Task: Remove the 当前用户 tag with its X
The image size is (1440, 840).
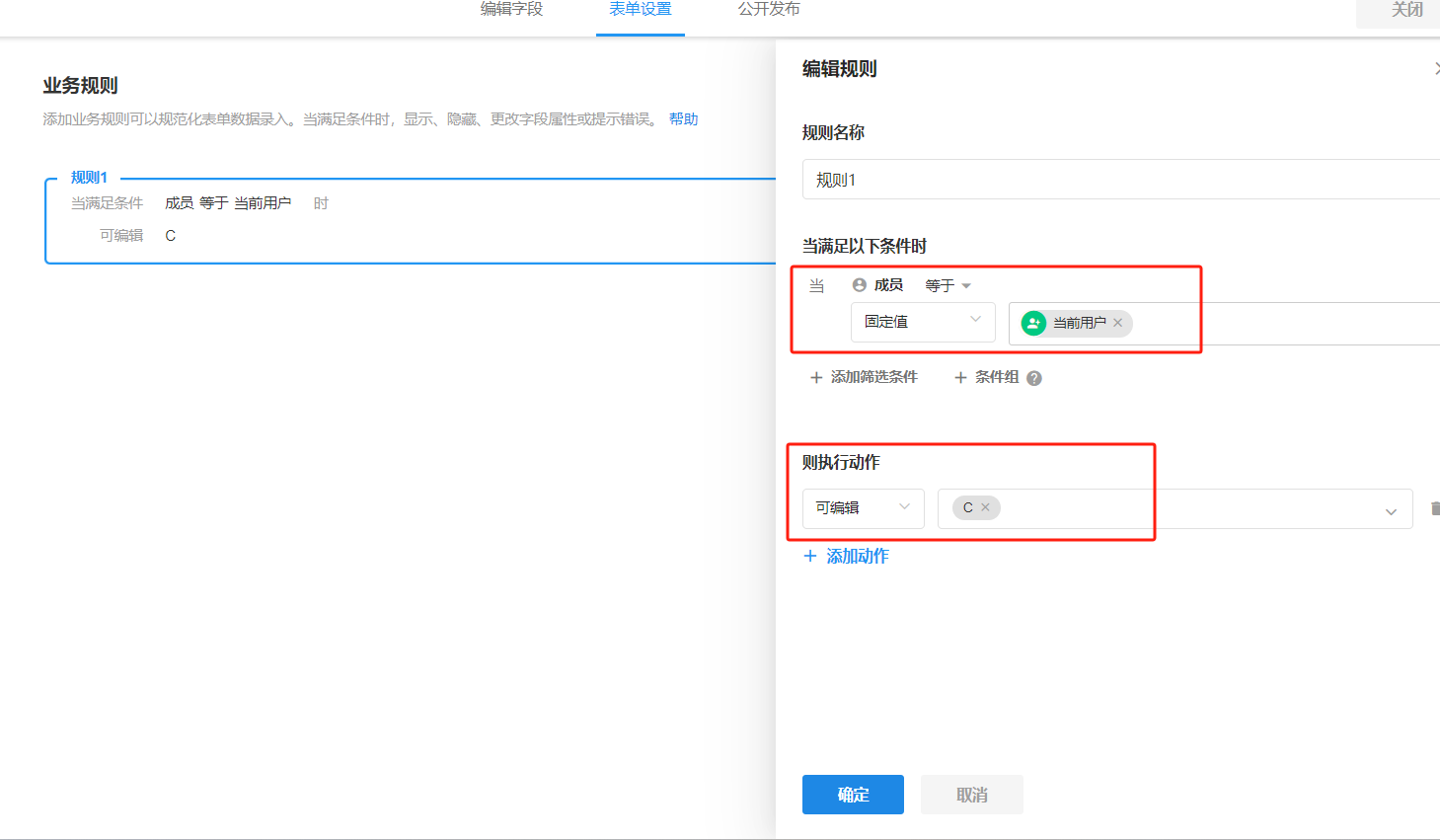Action: tap(1117, 323)
